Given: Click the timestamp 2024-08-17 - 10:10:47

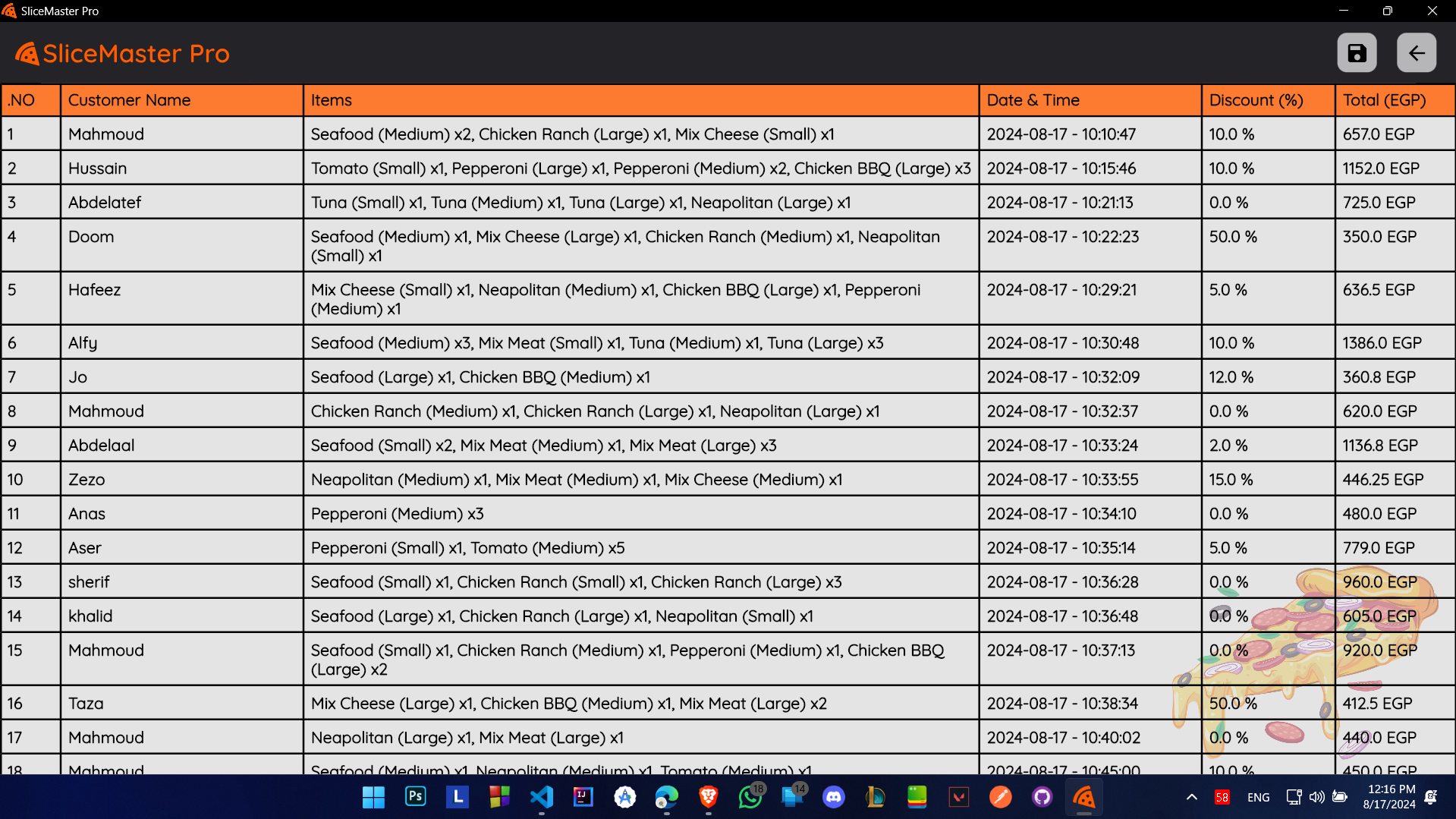Looking at the screenshot, I should [1061, 134].
